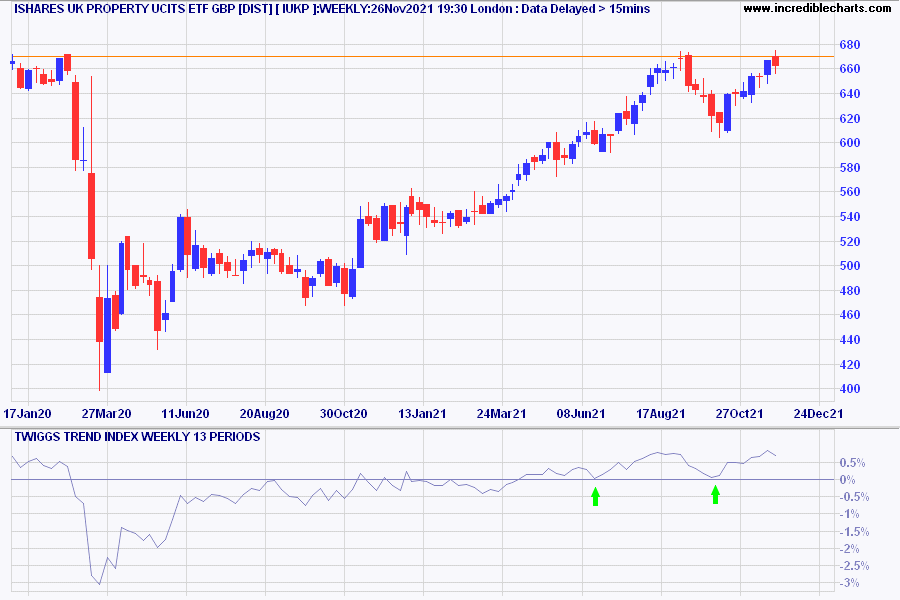Click the 20Aug20 date label
The height and width of the screenshot is (600, 900).
[x=265, y=413]
